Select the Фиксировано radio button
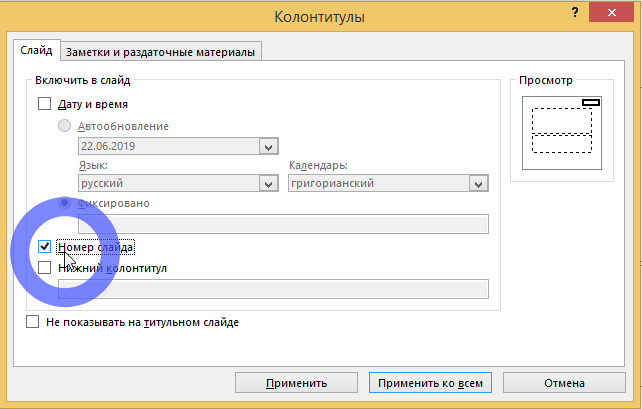 (x=64, y=203)
